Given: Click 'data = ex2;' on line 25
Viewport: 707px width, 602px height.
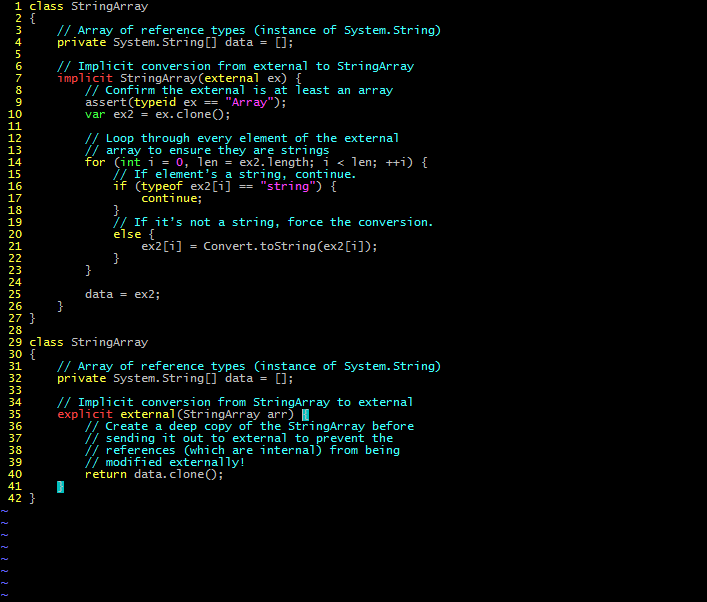Looking at the screenshot, I should coord(123,294).
